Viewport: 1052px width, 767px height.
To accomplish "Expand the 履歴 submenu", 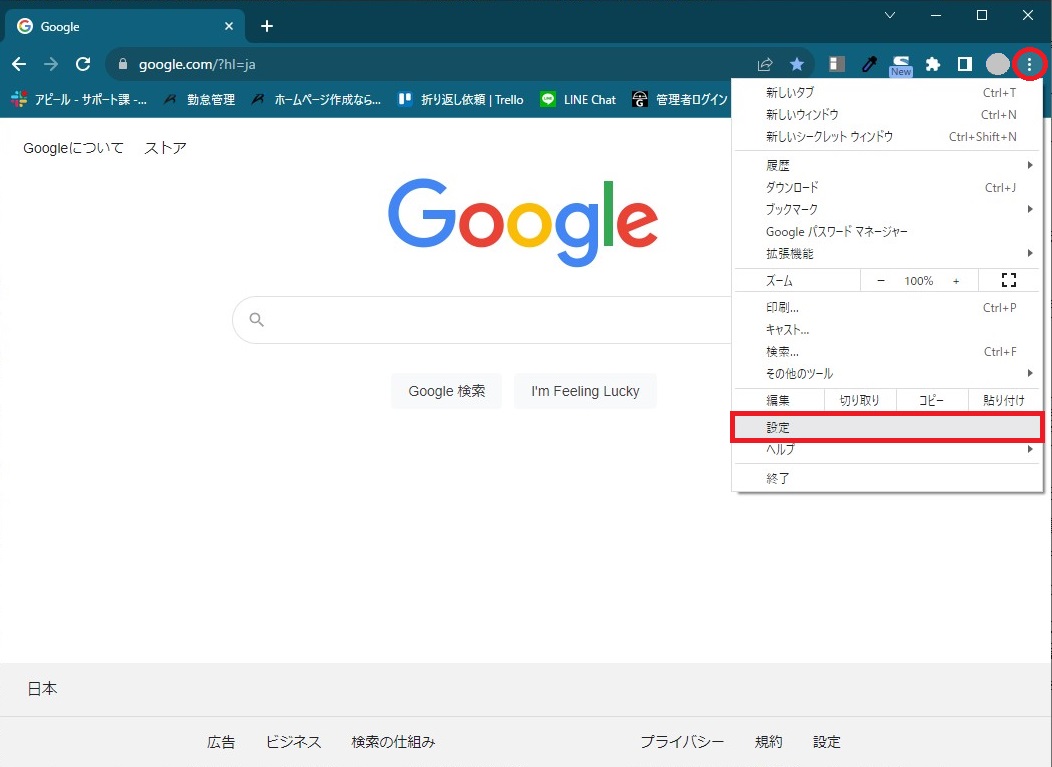I will [887, 165].
